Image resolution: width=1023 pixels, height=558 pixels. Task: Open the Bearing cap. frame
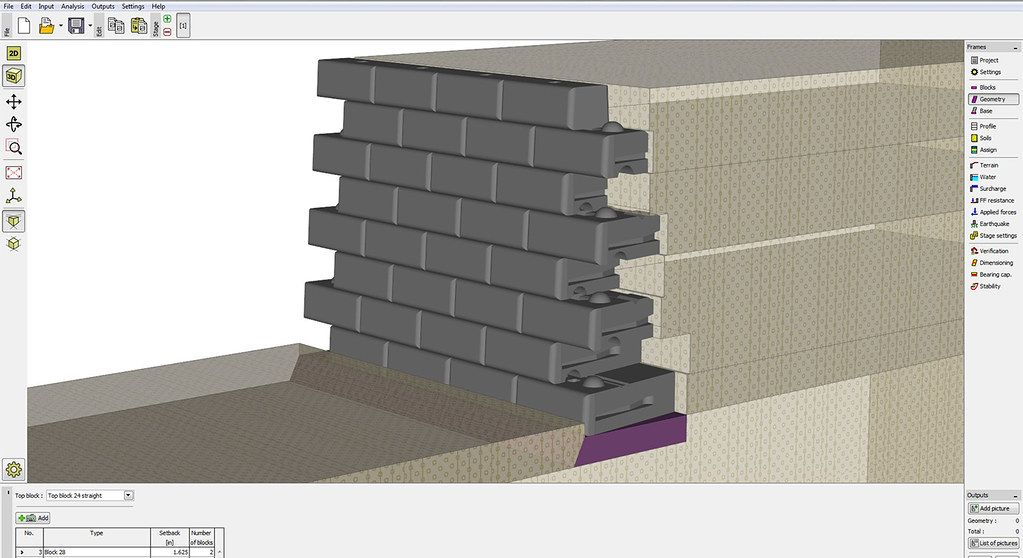tap(991, 274)
